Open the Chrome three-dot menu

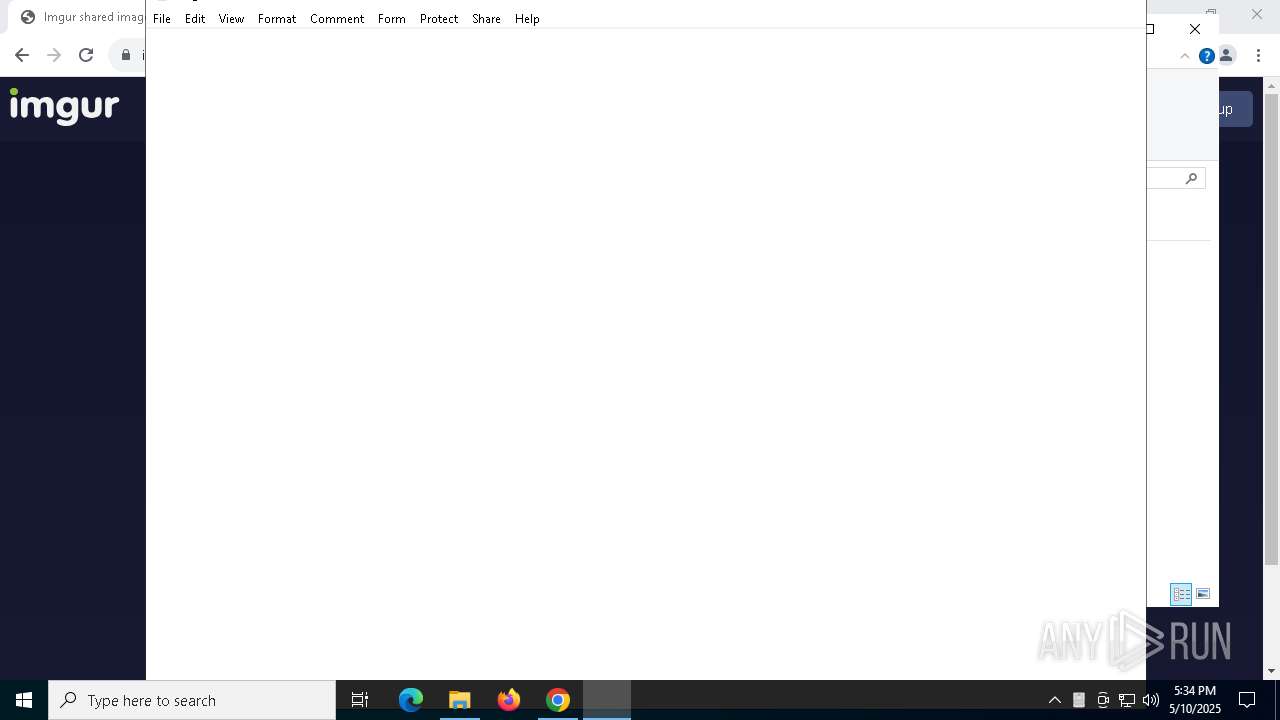coord(1258,56)
